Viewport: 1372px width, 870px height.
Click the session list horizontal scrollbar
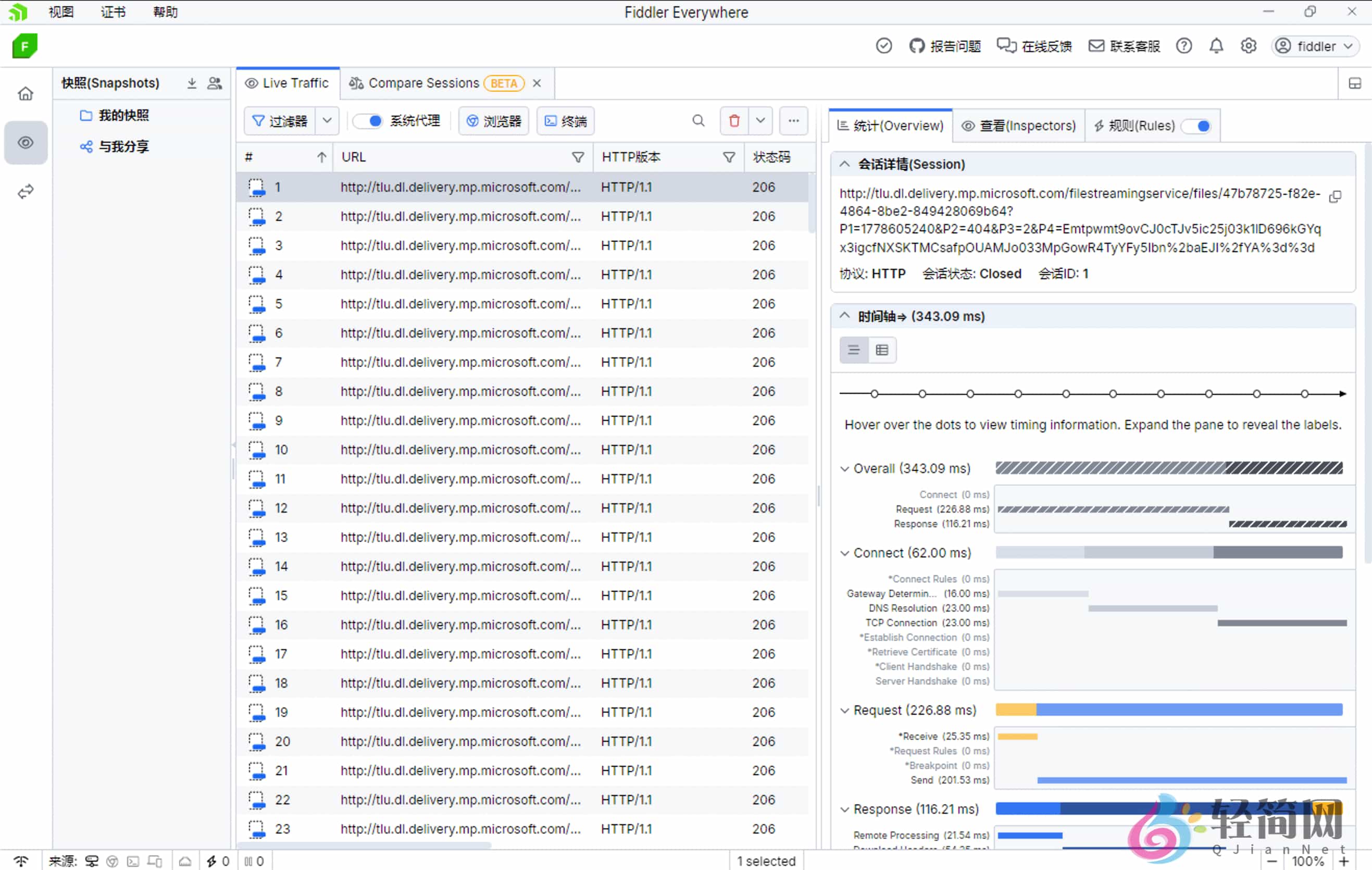[365, 845]
